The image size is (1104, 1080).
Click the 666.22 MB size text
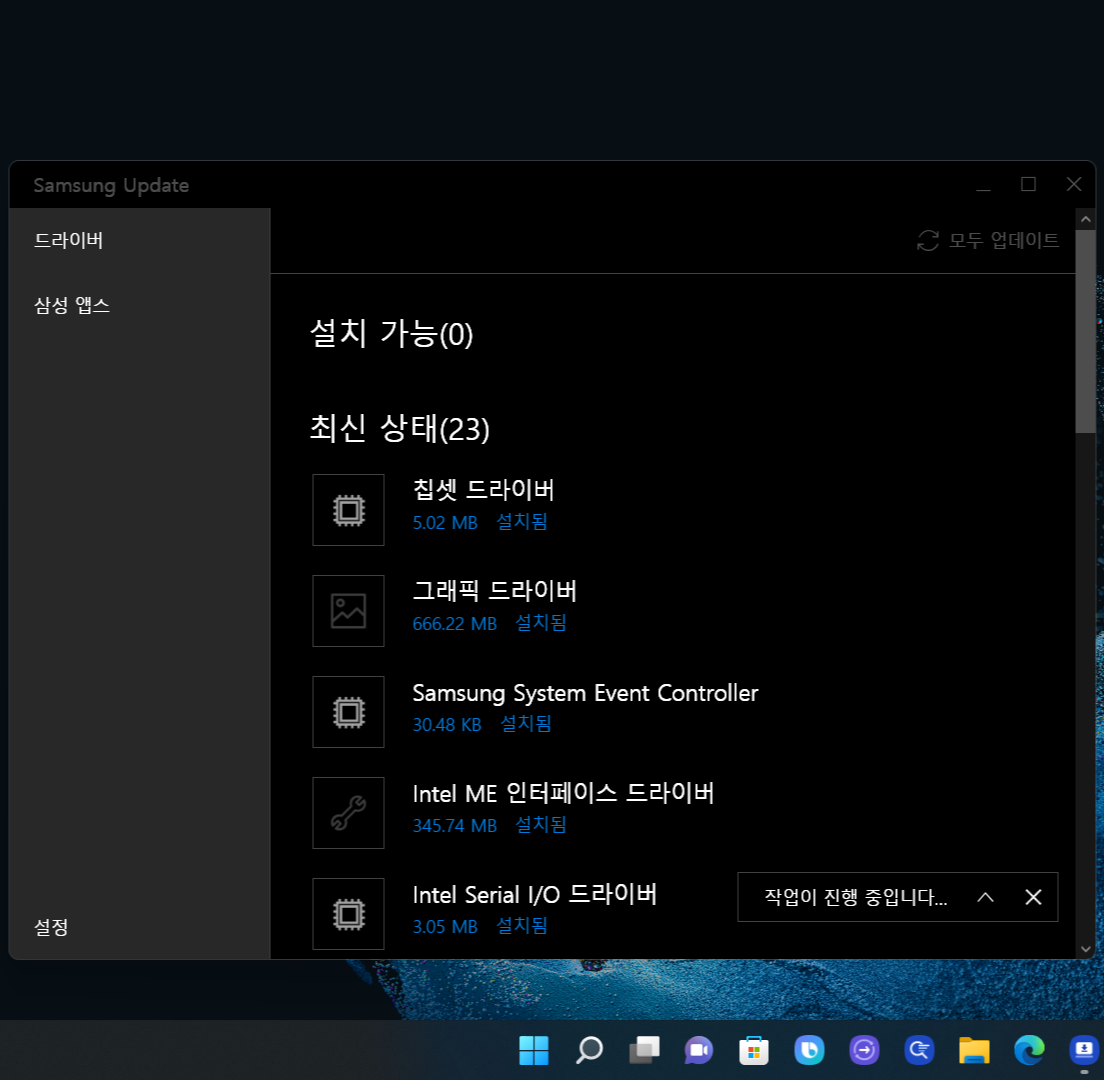pos(455,623)
